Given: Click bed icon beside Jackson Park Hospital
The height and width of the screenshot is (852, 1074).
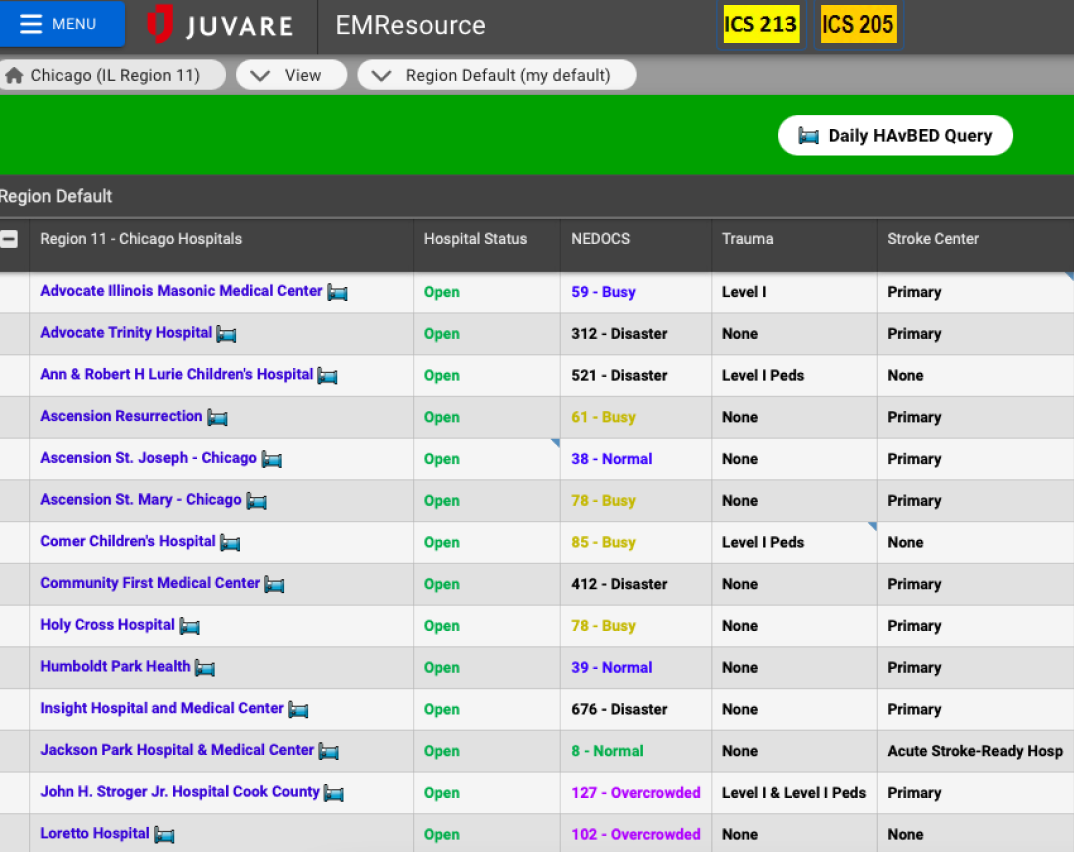Looking at the screenshot, I should (x=329, y=752).
